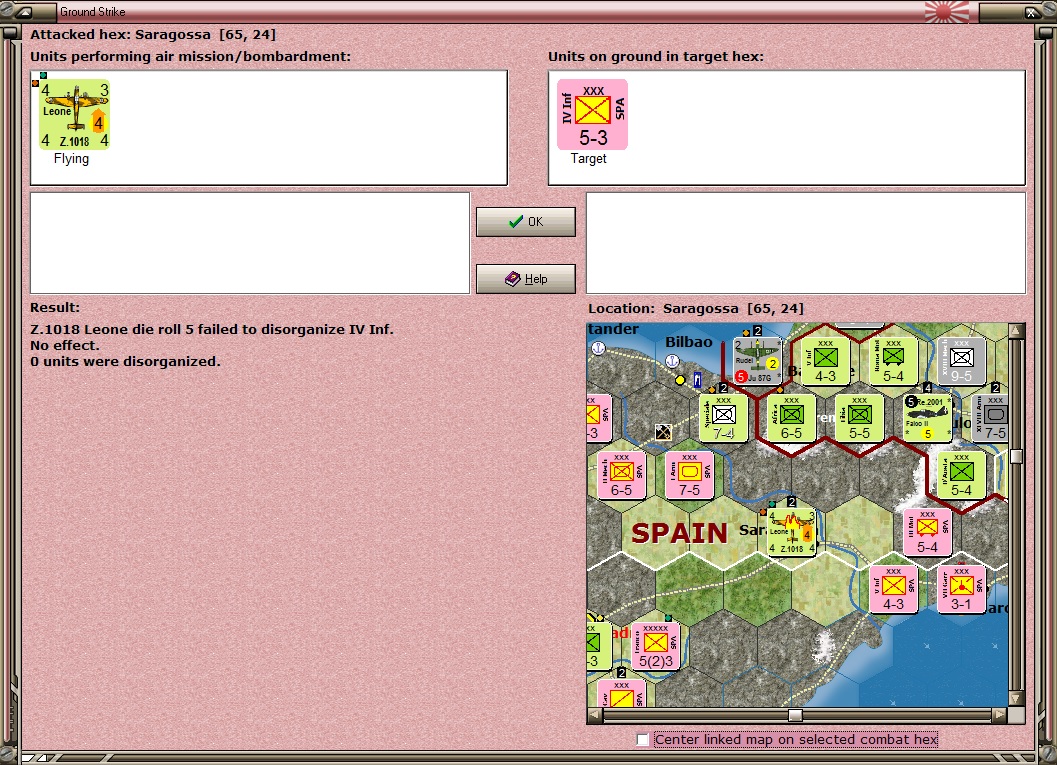Click the map vertical scrollbar thumb
Image resolution: width=1057 pixels, height=765 pixels.
coord(1017,457)
